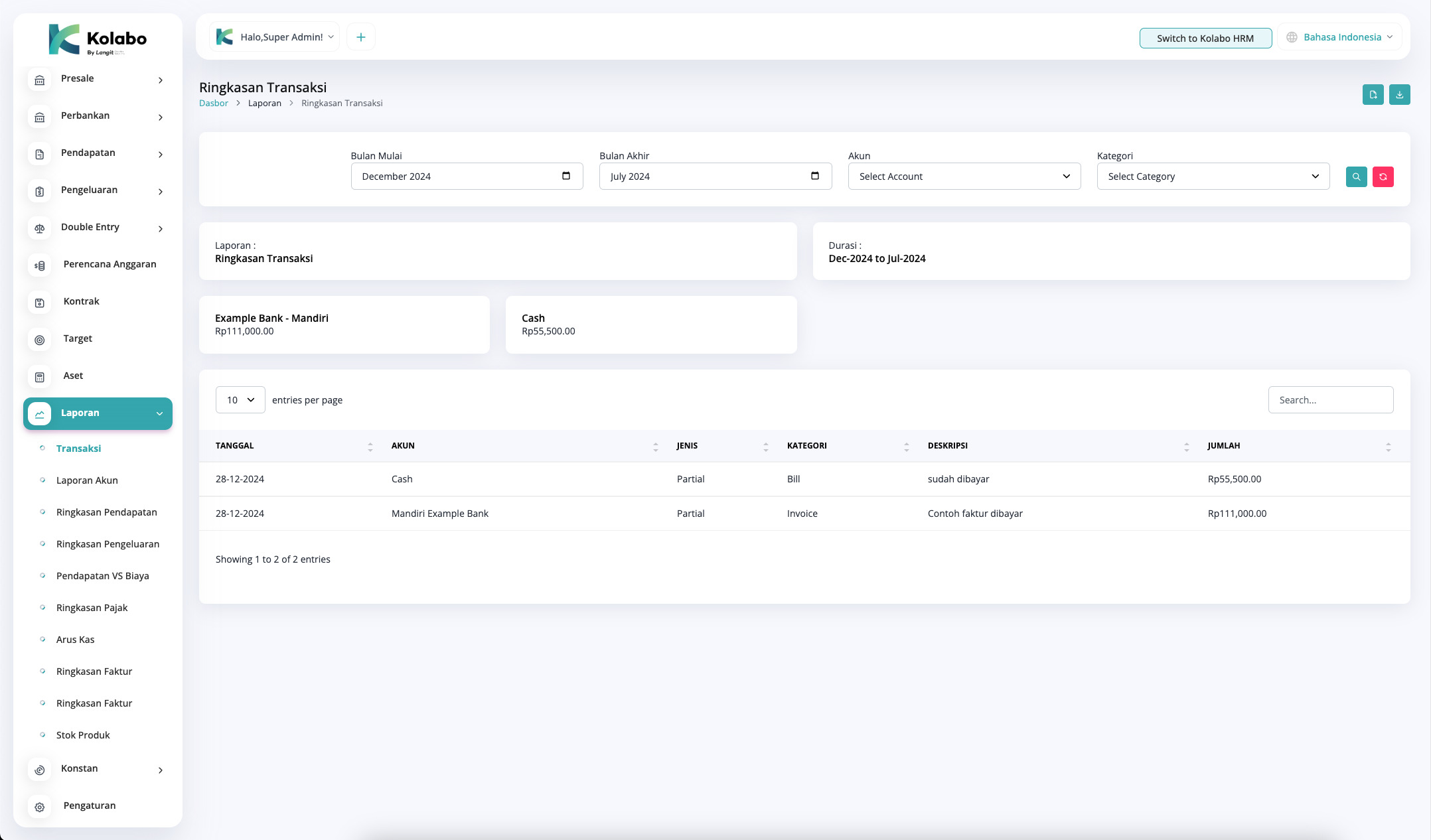Viewport: 1431px width, 840px height.
Task: Open Laporan Akun submenu item
Action: tap(87, 480)
